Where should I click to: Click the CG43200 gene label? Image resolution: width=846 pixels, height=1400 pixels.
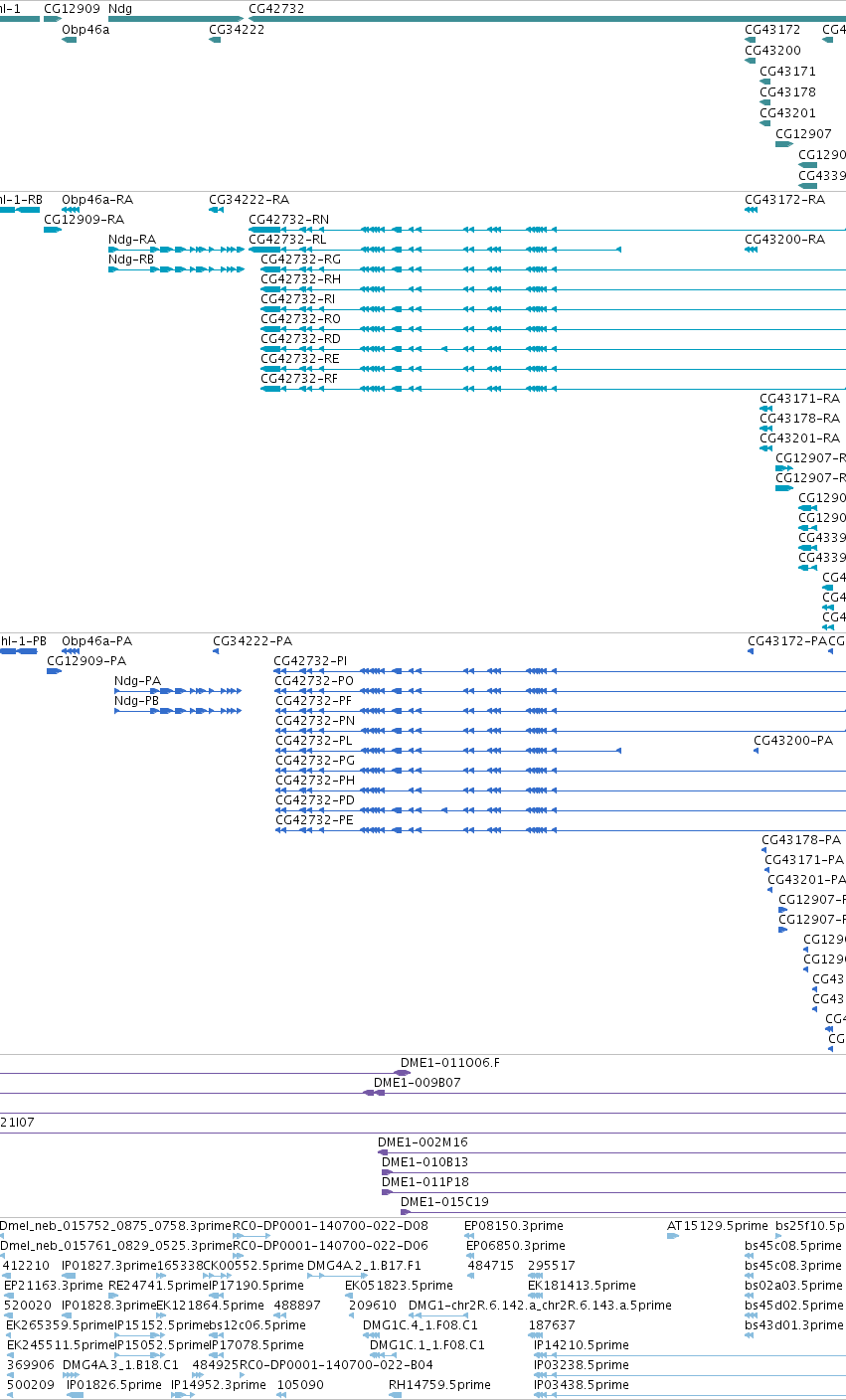[x=772, y=51]
